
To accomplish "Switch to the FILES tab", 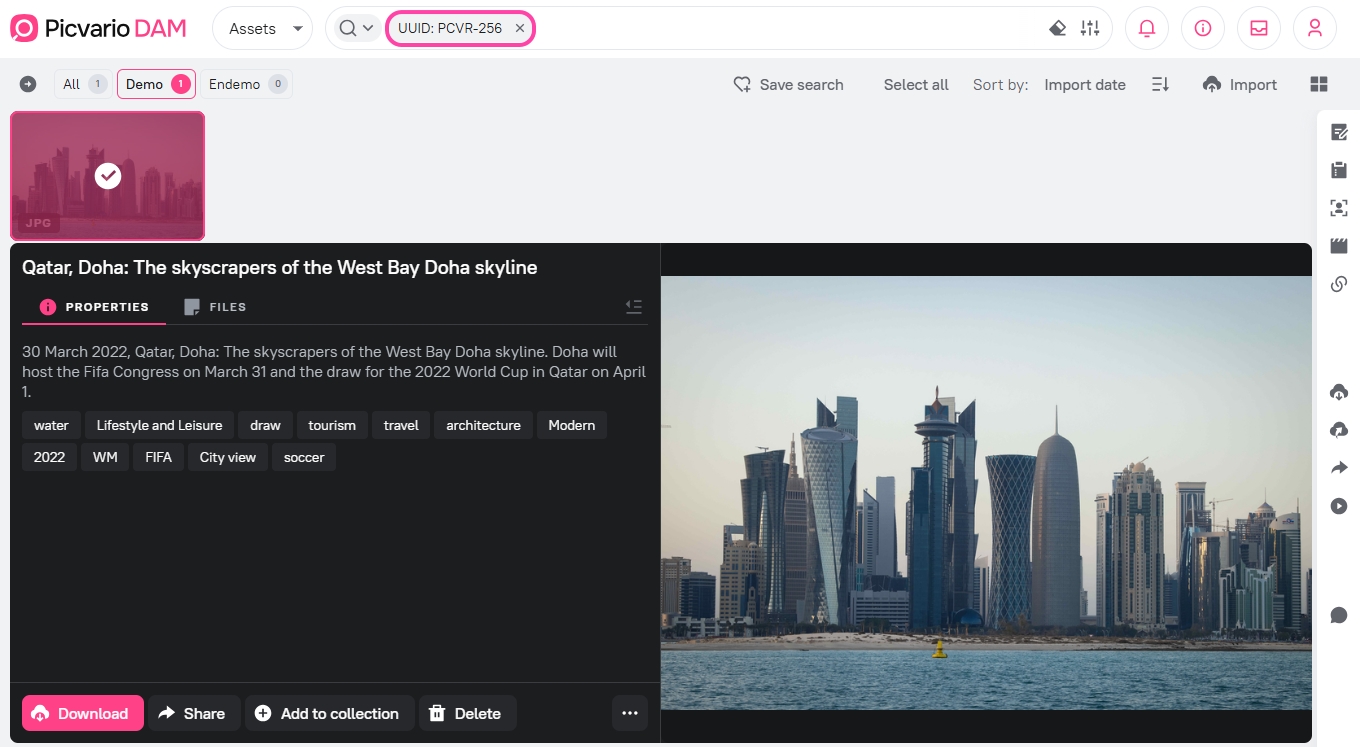I will (x=215, y=307).
